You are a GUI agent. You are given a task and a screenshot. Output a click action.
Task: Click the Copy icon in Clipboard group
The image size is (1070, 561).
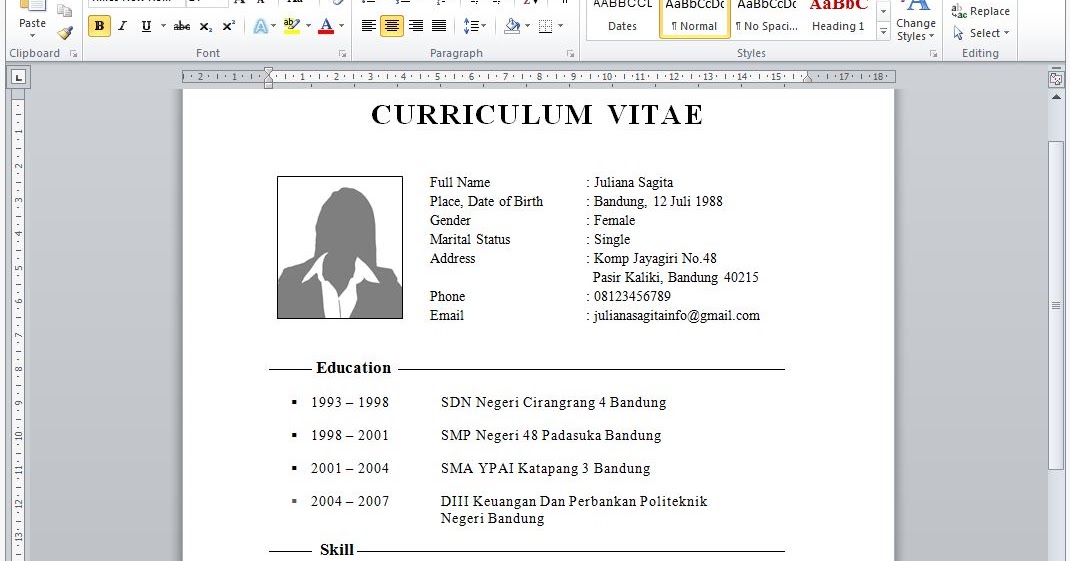click(65, 10)
